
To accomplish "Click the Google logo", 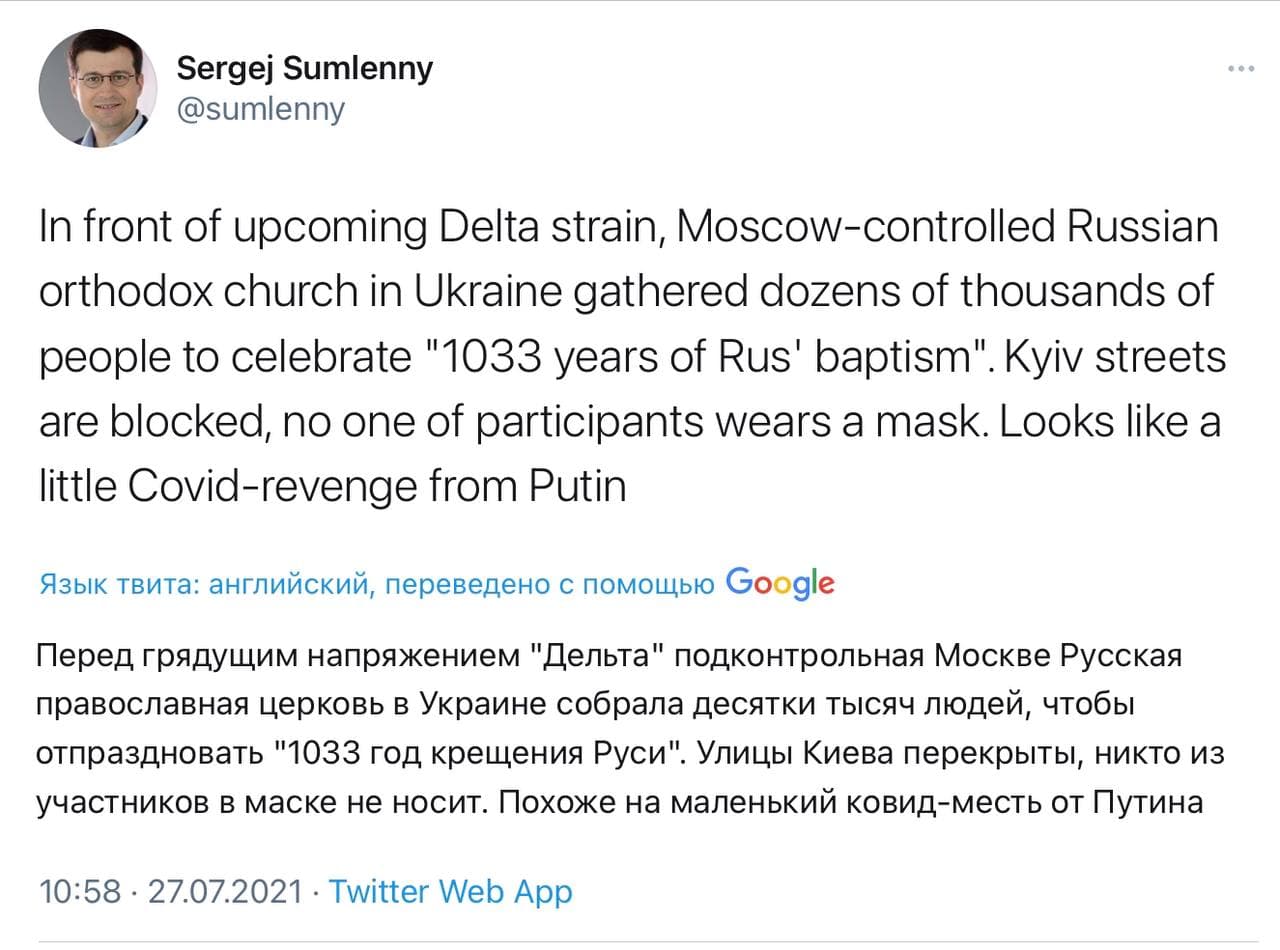I will (x=780, y=583).
